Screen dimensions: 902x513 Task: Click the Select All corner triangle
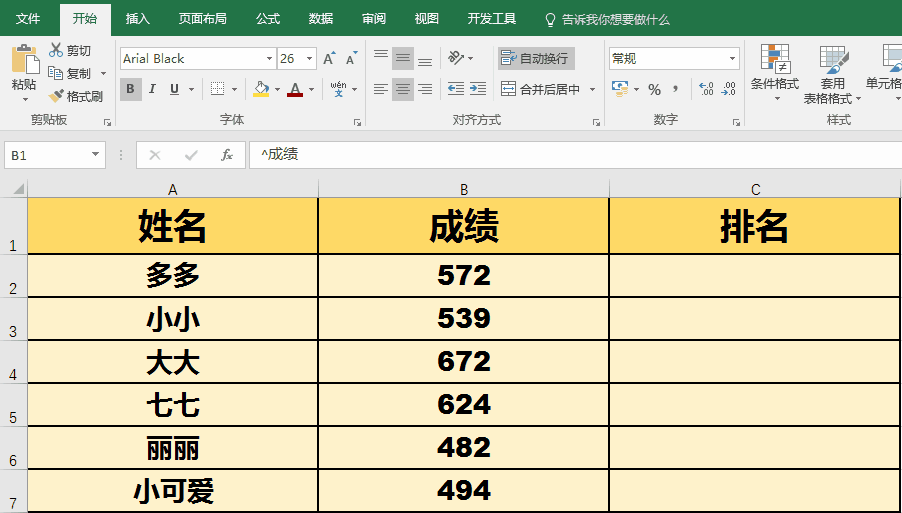click(x=18, y=189)
